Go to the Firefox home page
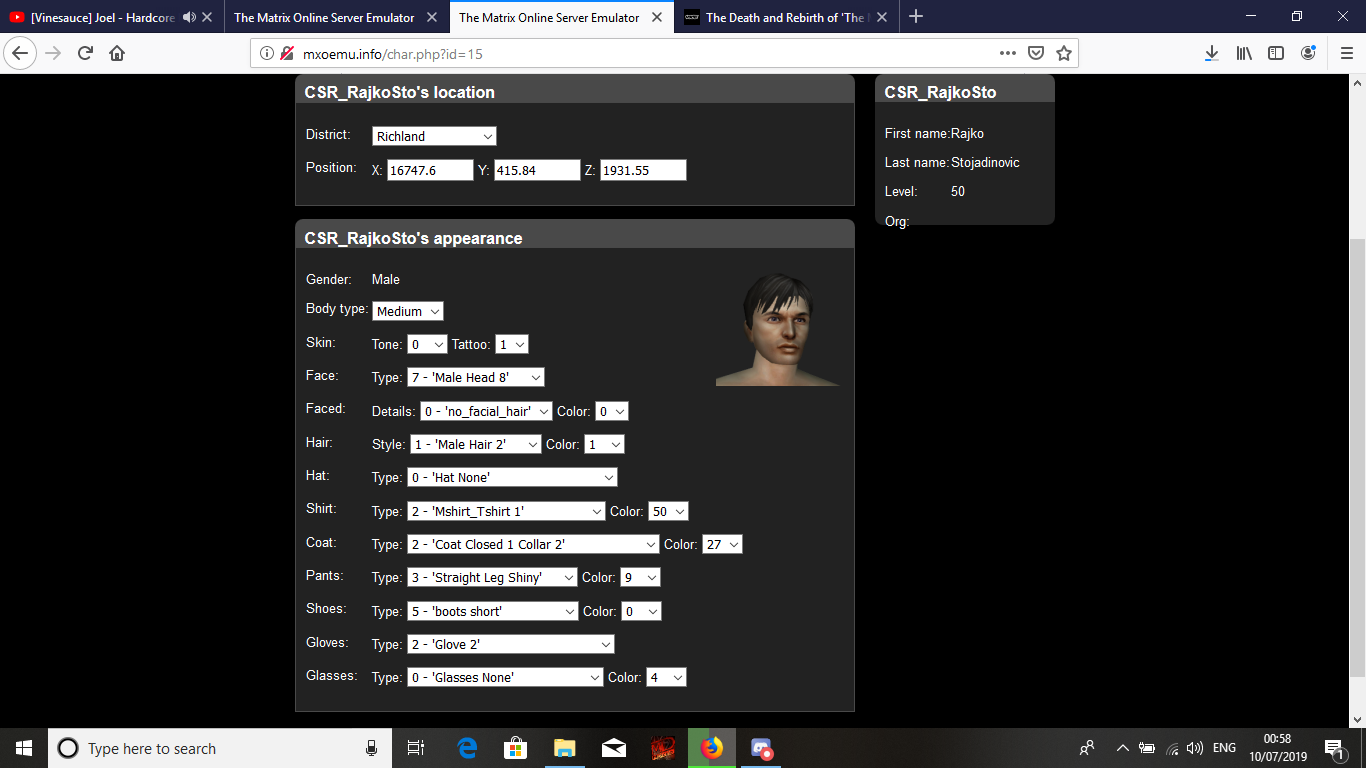 click(x=117, y=54)
